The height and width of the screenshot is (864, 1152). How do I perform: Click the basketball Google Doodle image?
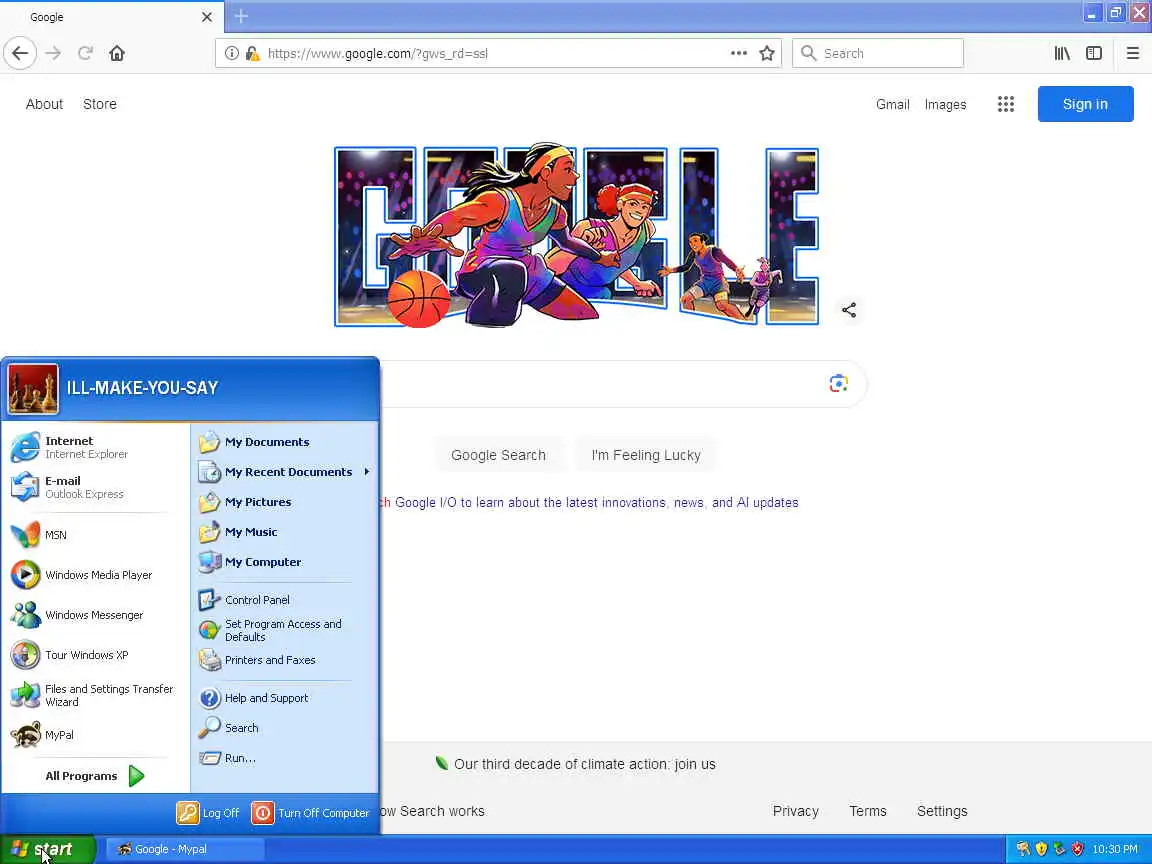(x=577, y=235)
